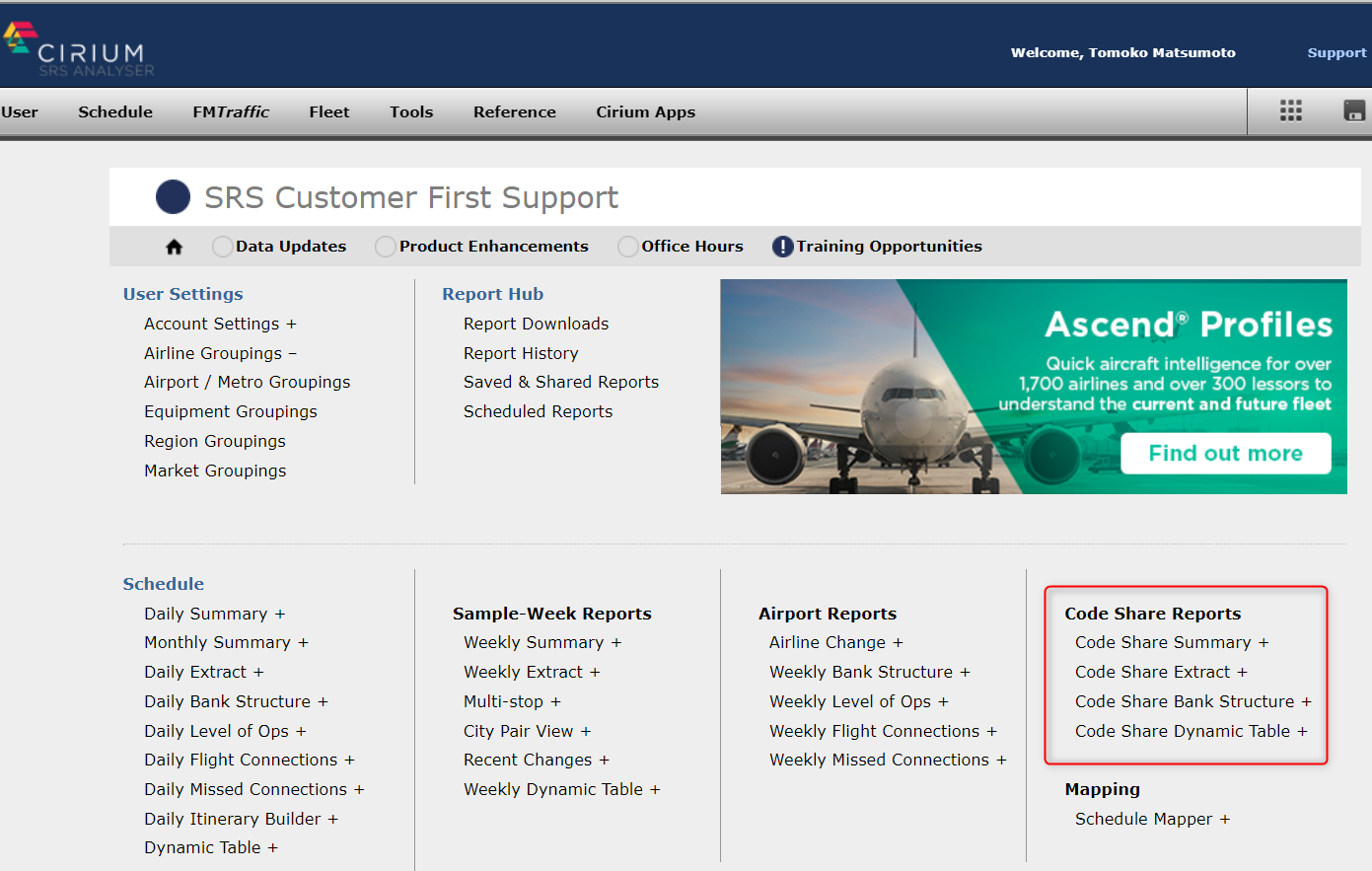The height and width of the screenshot is (871, 1372).
Task: Click the Training Opportunities alert icon
Action: click(783, 247)
